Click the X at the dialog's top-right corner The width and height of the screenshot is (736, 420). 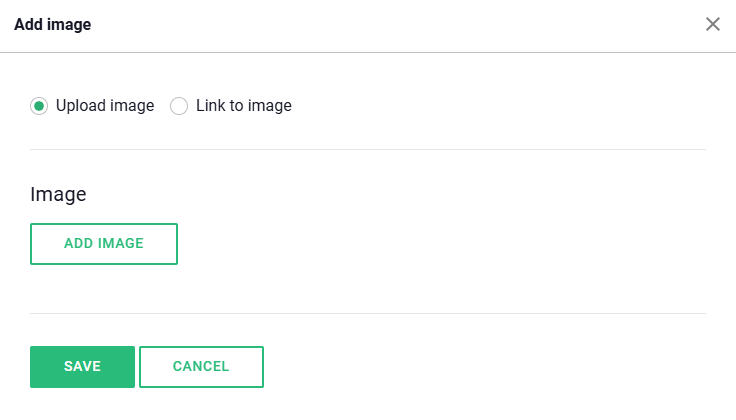tap(713, 24)
